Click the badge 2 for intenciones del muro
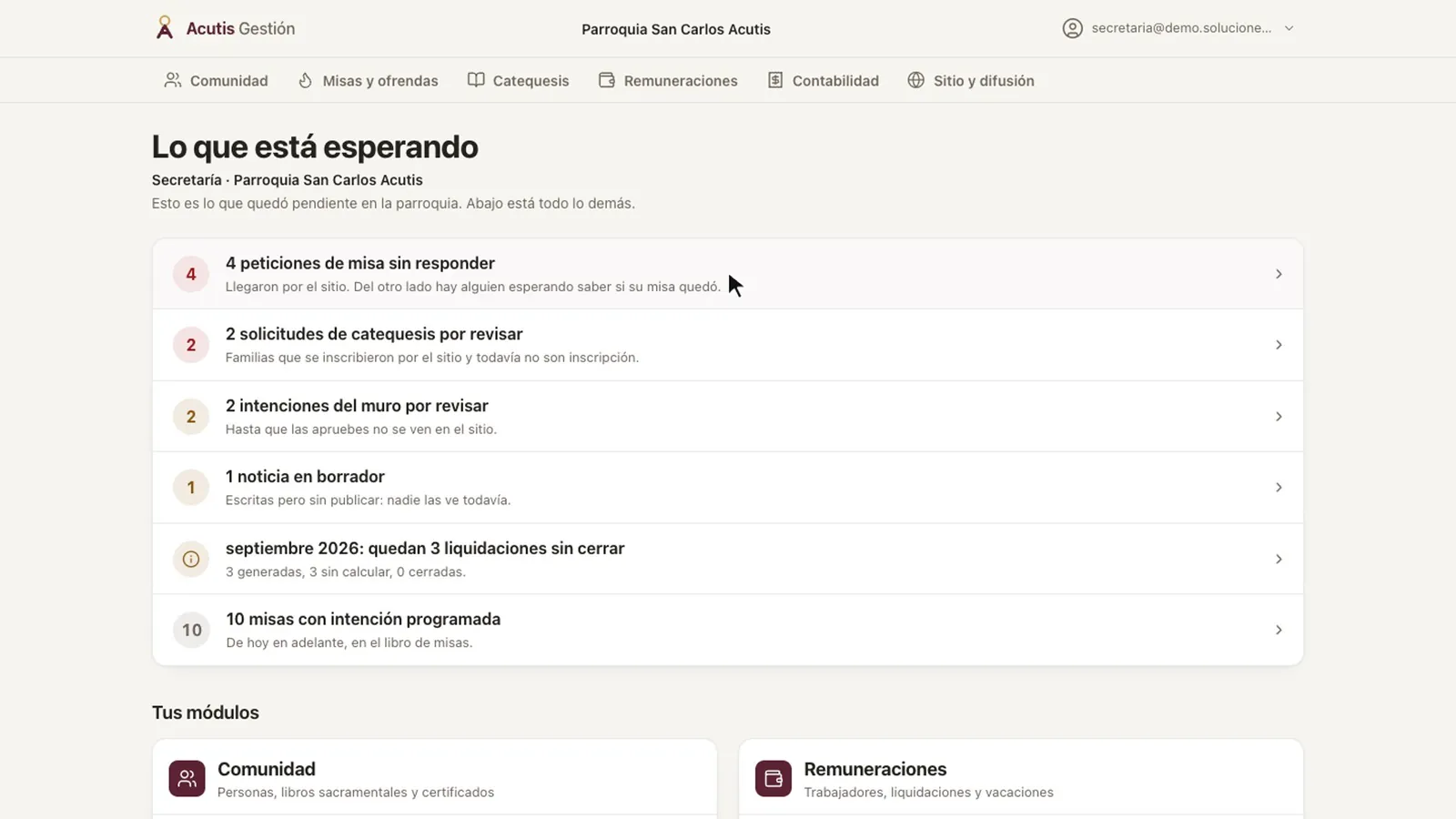The image size is (1456, 819). click(191, 417)
